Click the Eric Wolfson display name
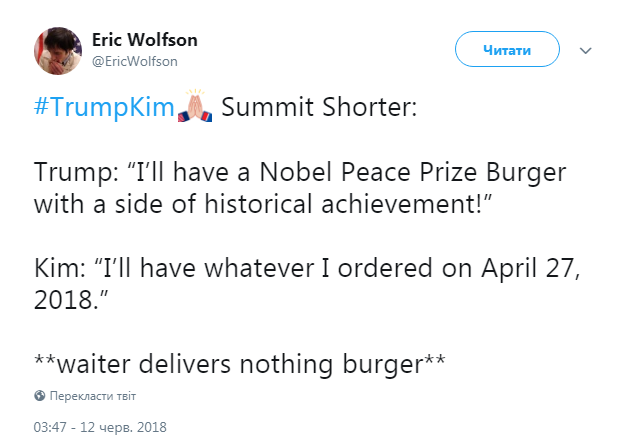628x443 pixels. coord(145,40)
